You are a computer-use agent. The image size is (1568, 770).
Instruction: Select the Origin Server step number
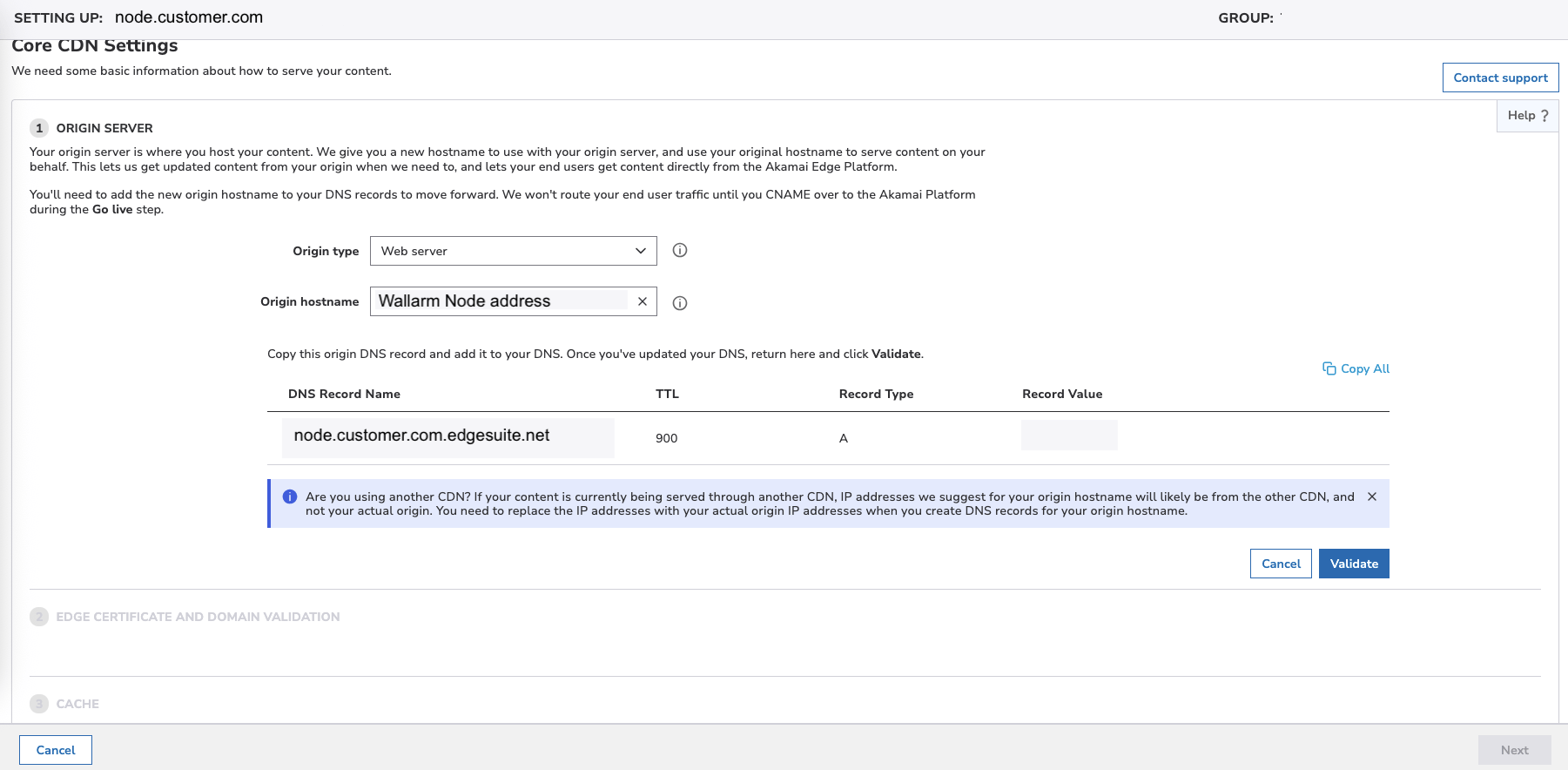(x=39, y=128)
